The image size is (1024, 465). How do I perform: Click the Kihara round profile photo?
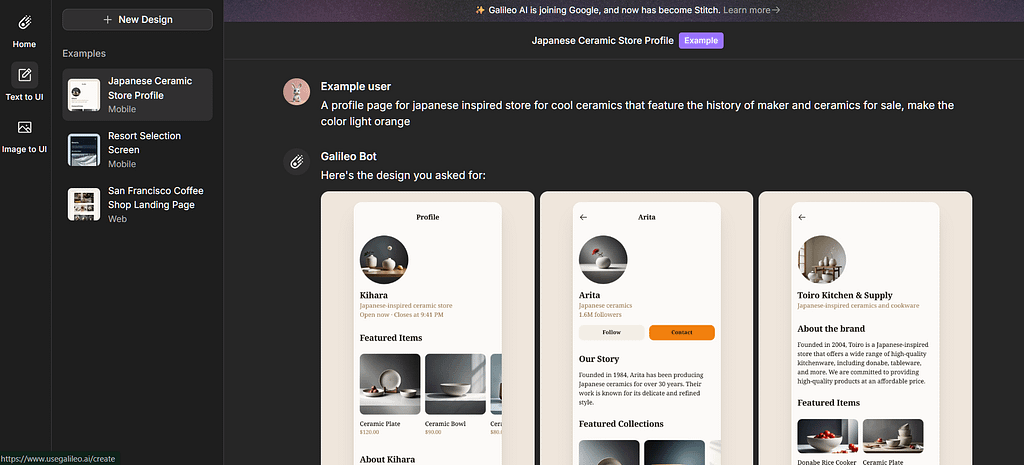[x=384, y=260]
